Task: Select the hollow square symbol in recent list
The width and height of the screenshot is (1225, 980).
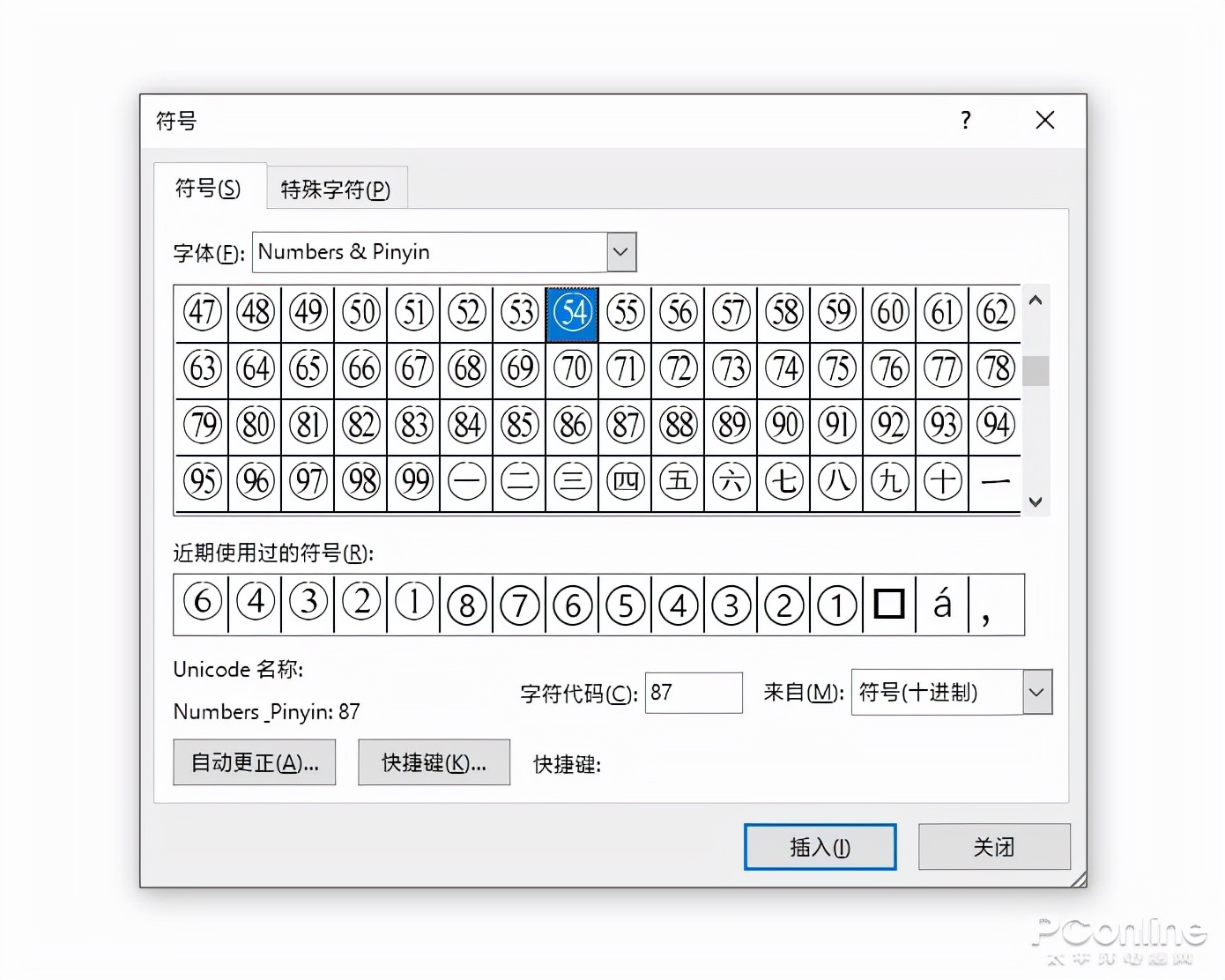Action: (x=889, y=605)
